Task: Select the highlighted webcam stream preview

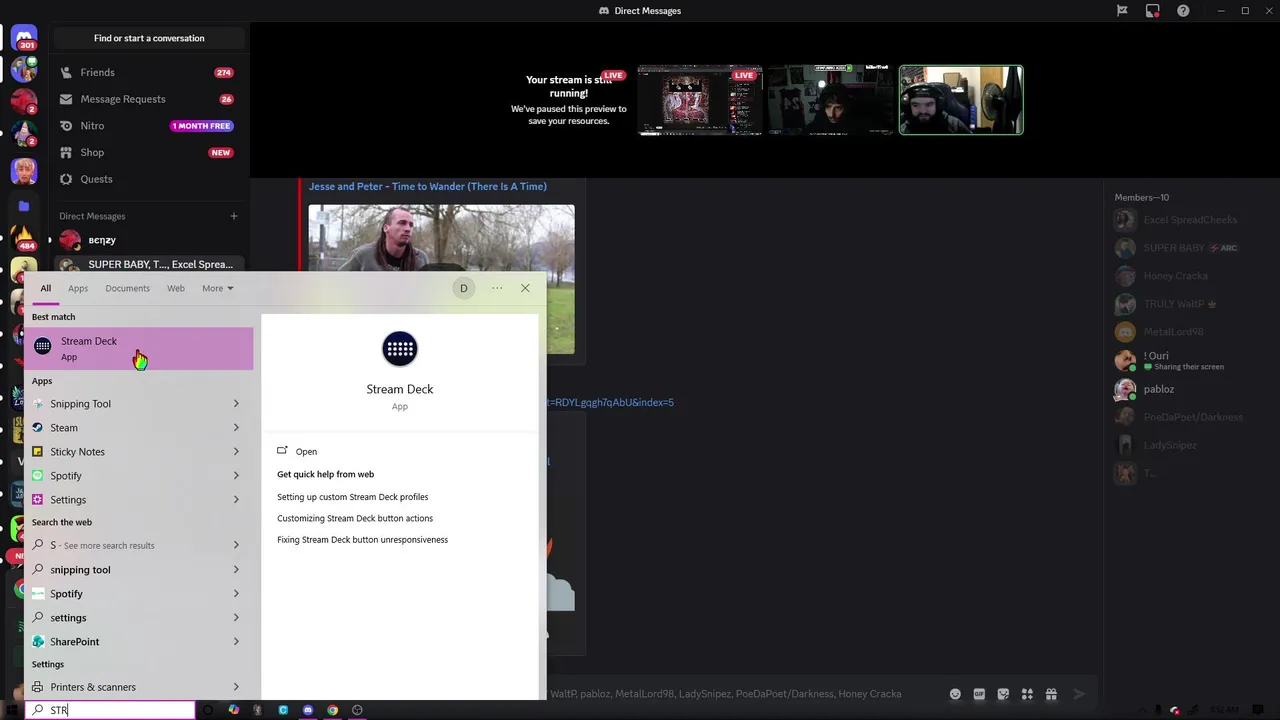Action: point(961,100)
